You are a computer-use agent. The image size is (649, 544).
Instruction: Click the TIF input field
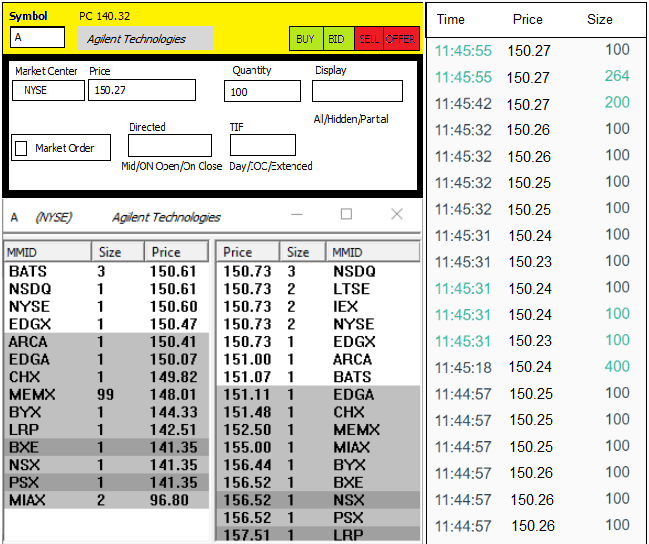[x=263, y=145]
